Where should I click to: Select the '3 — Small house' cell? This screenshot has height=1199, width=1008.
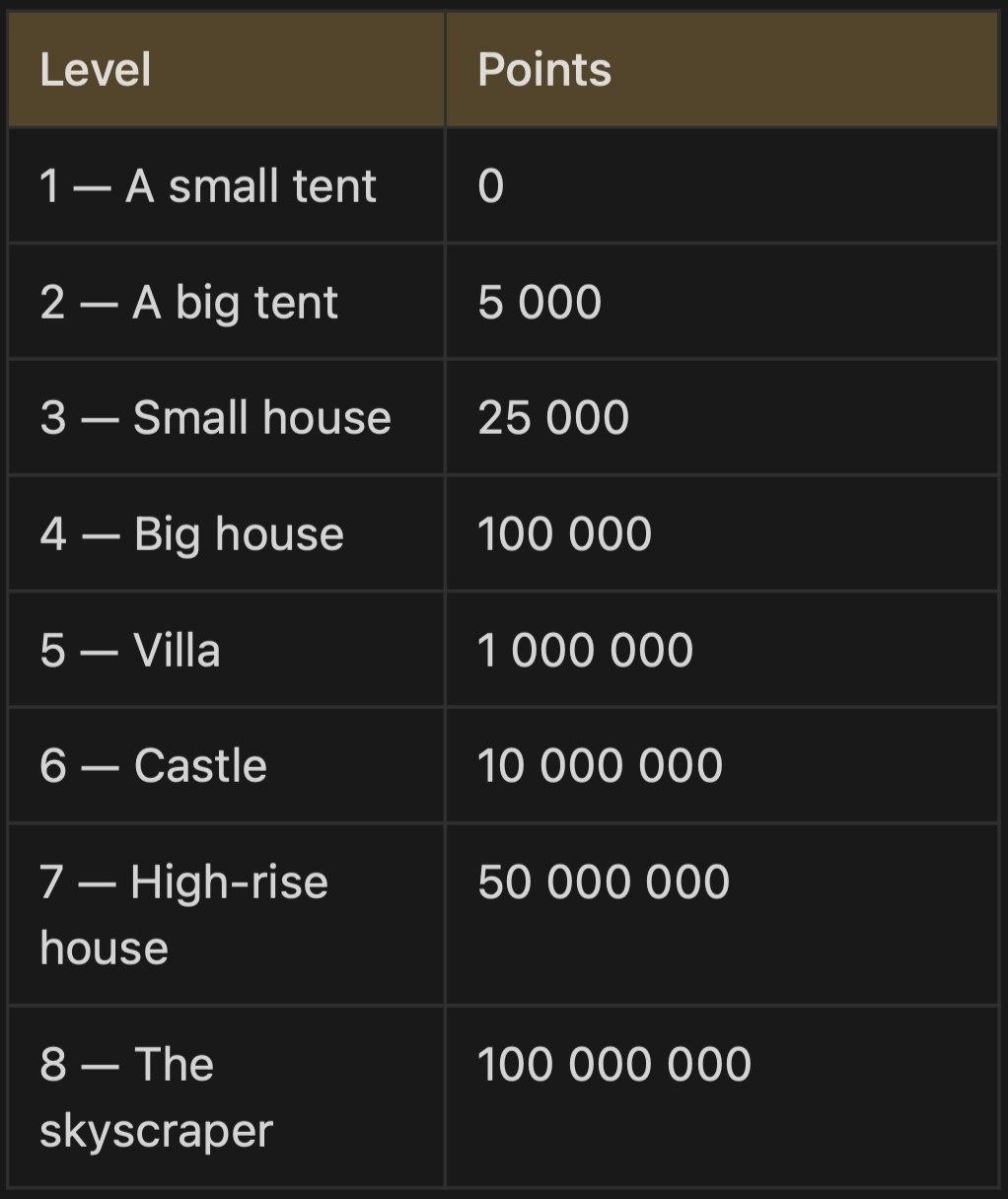tap(227, 417)
